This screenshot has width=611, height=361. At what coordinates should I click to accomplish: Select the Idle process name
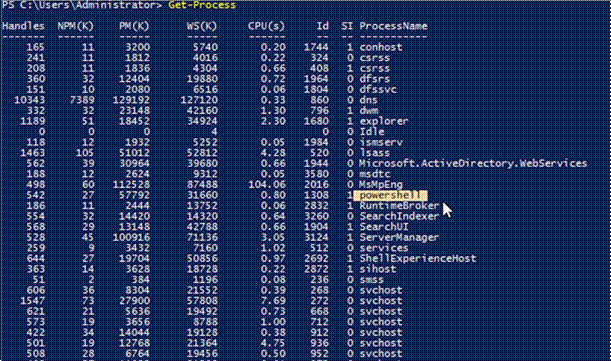pyautogui.click(x=372, y=131)
